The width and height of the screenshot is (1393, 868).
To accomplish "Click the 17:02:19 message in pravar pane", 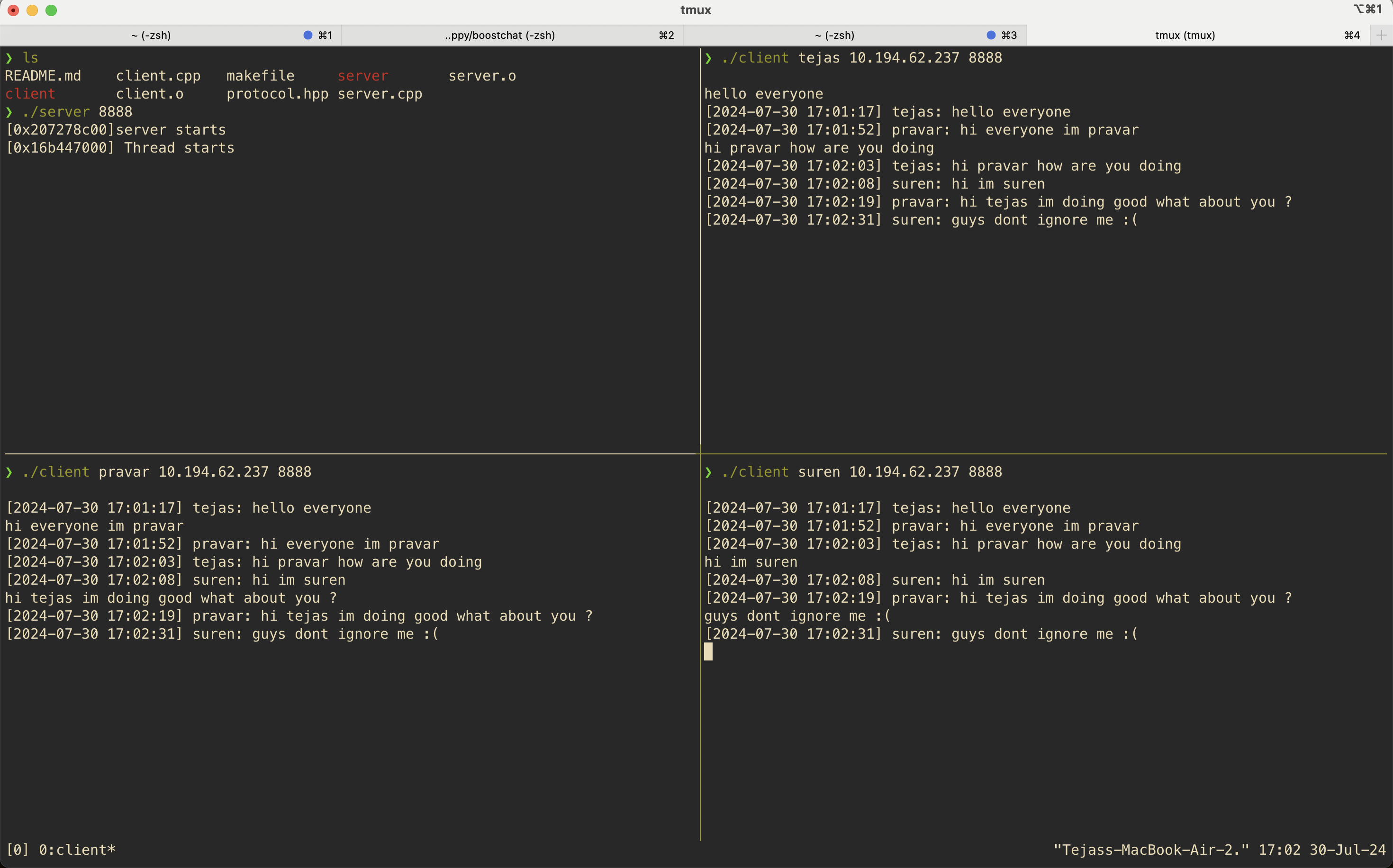I will (299, 616).
